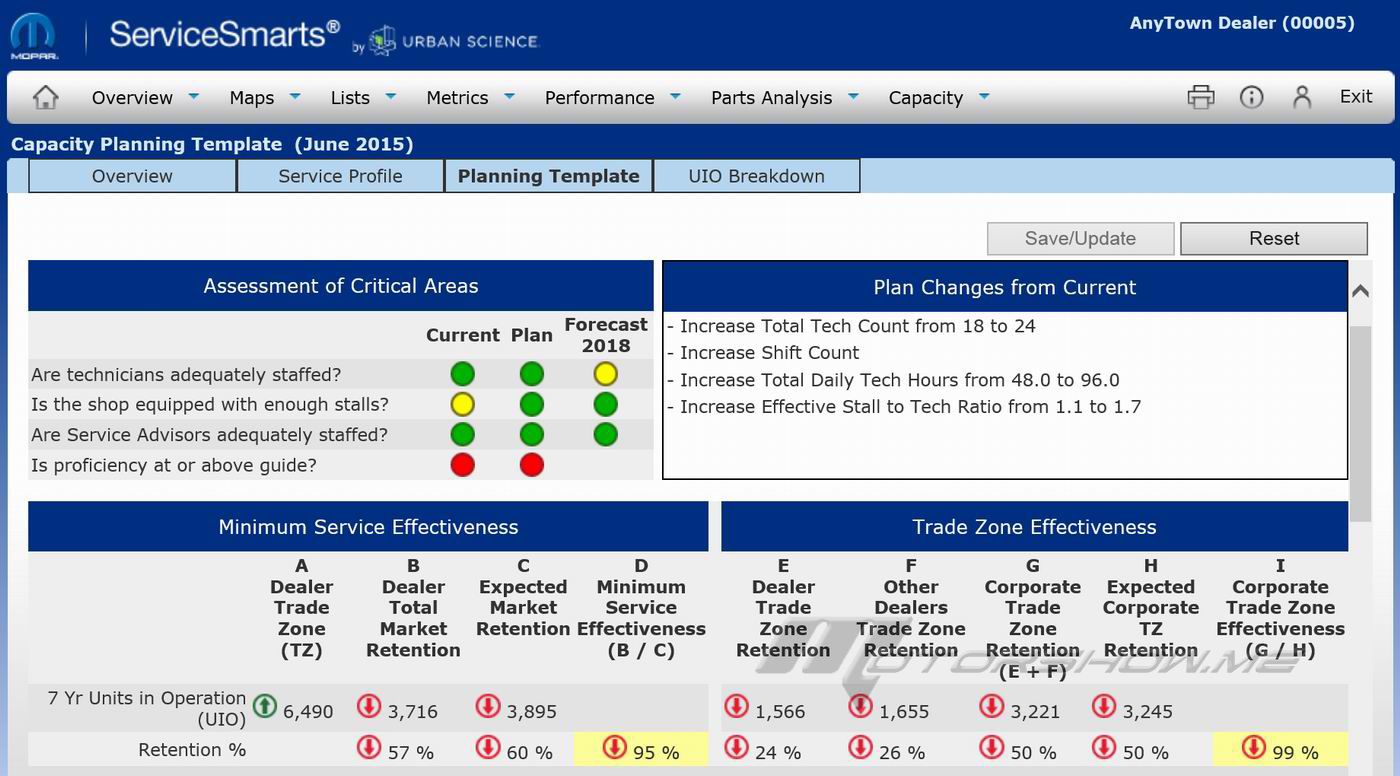Click red arrow beside 24 % retention
The width and height of the screenshot is (1400, 776).
point(737,747)
